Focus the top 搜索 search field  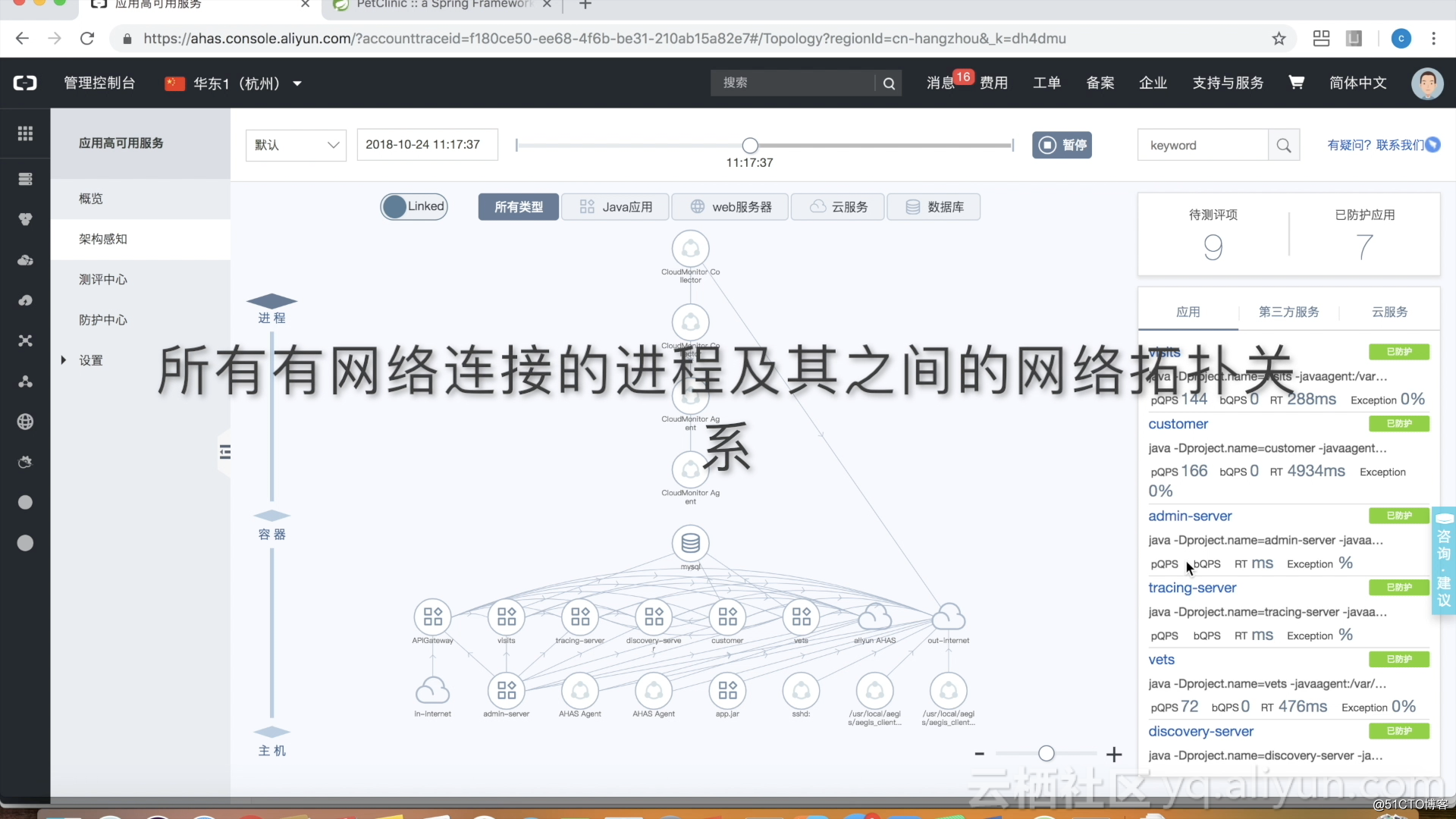(792, 83)
